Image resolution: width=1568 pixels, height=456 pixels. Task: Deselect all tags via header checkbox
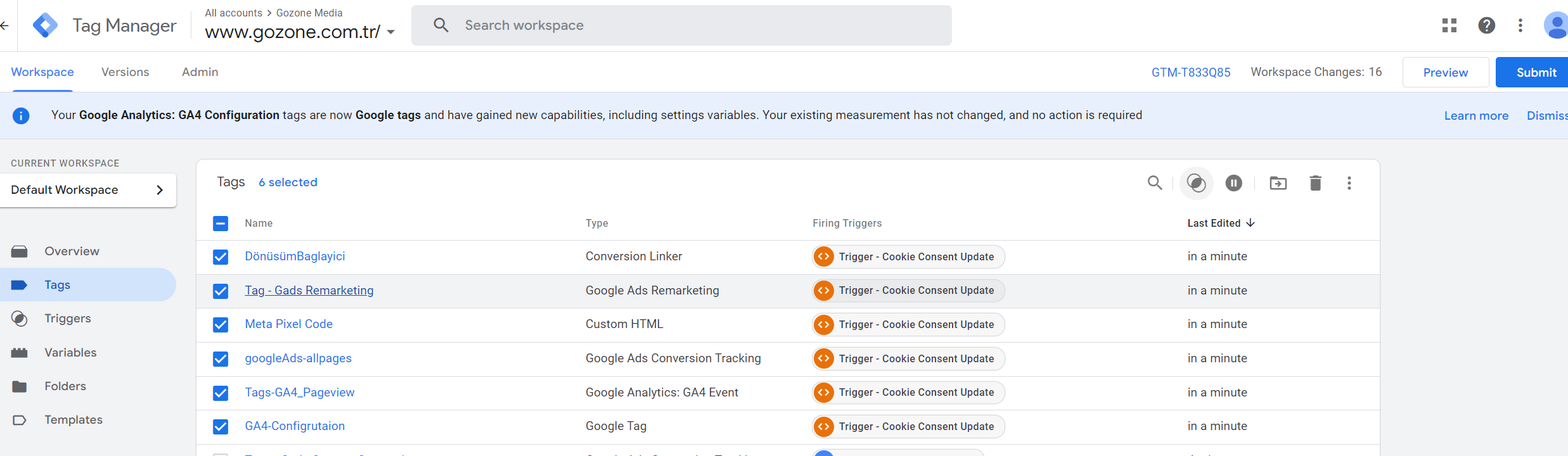(x=221, y=223)
